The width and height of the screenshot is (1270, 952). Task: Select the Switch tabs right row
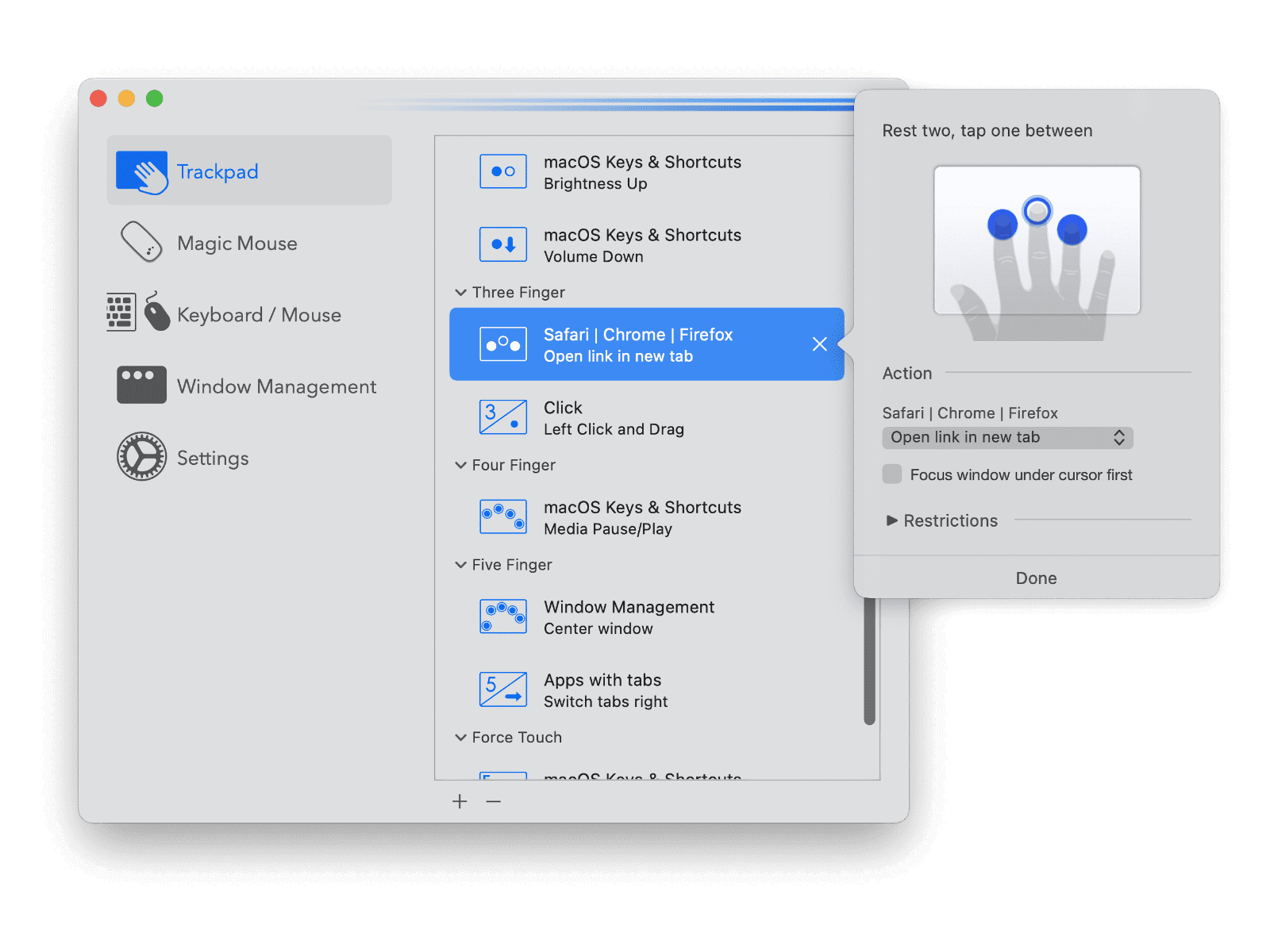(647, 690)
